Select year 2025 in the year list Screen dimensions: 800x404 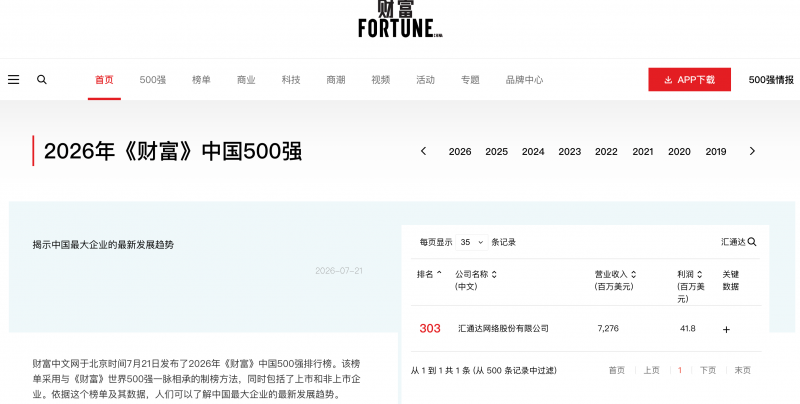tap(496, 152)
